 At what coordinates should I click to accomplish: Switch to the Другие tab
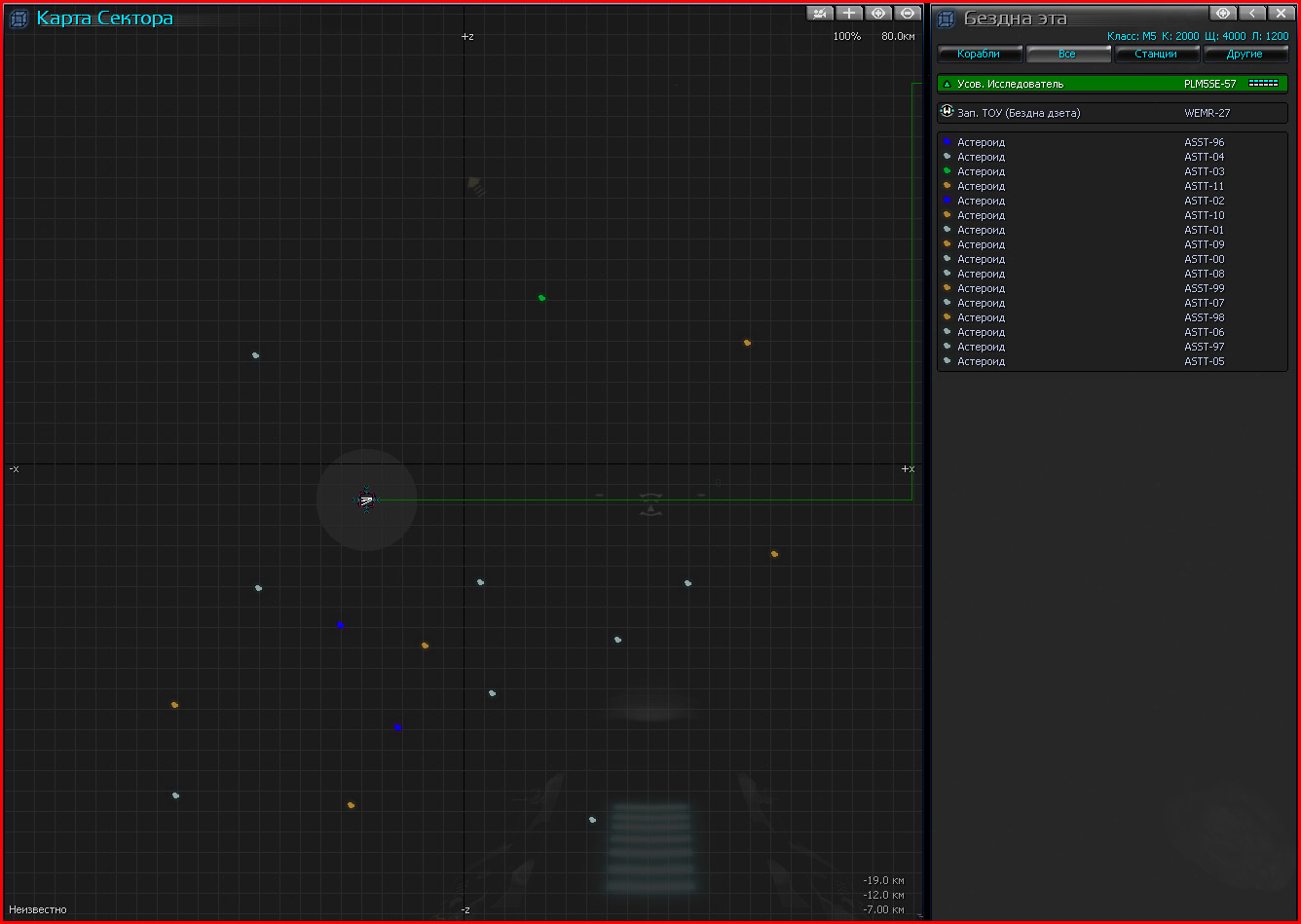(x=1245, y=54)
